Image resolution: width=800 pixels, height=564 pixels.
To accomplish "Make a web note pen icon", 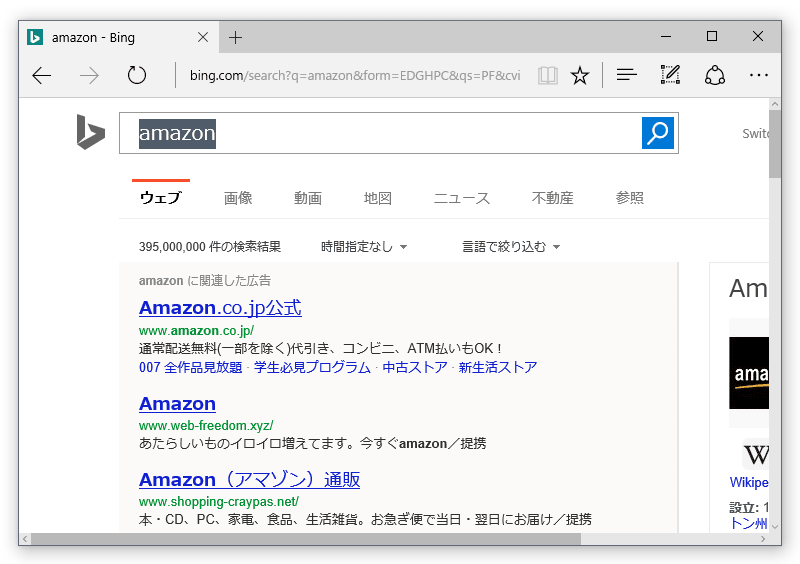I will point(670,75).
